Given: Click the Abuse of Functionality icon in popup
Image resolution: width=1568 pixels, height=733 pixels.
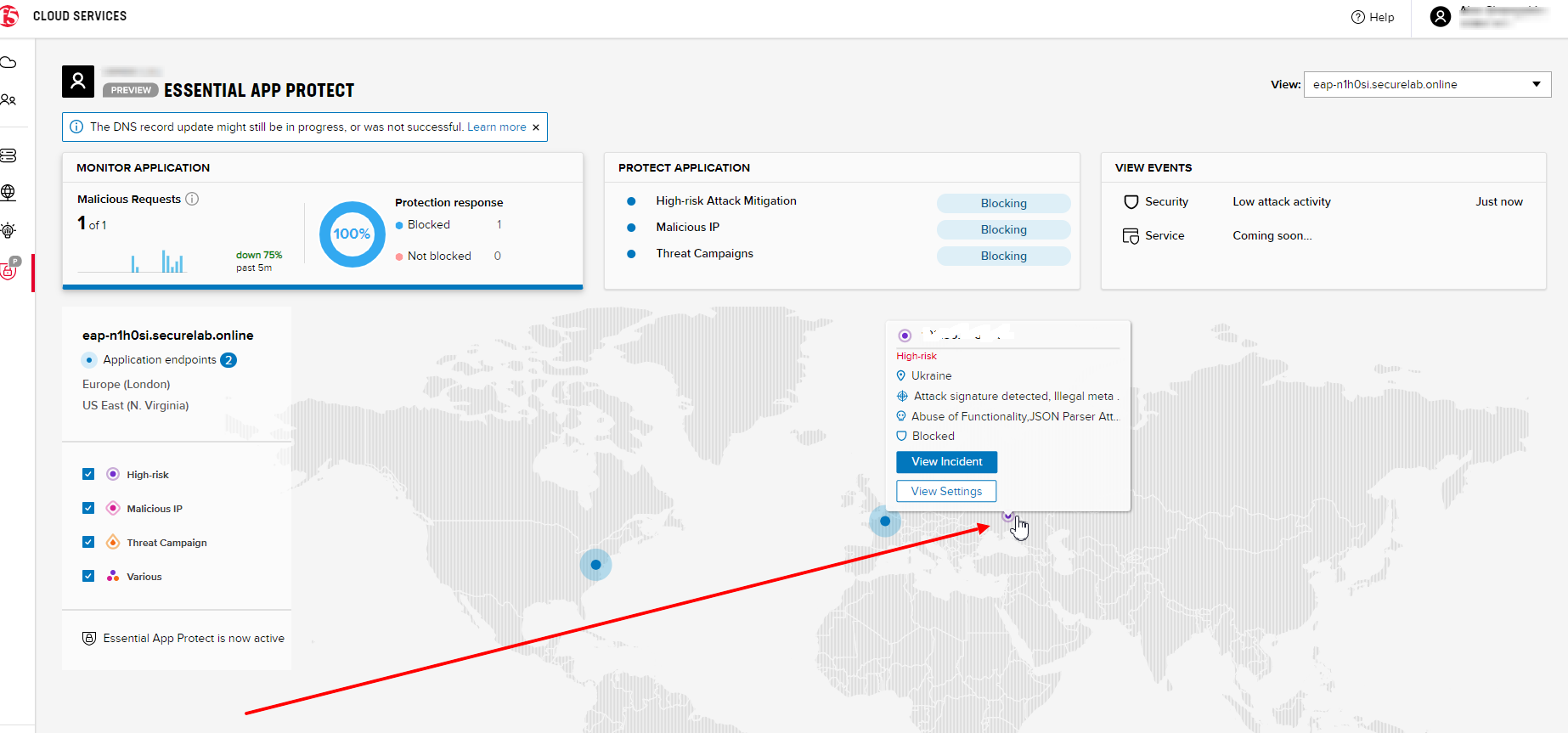Looking at the screenshot, I should pyautogui.click(x=901, y=416).
